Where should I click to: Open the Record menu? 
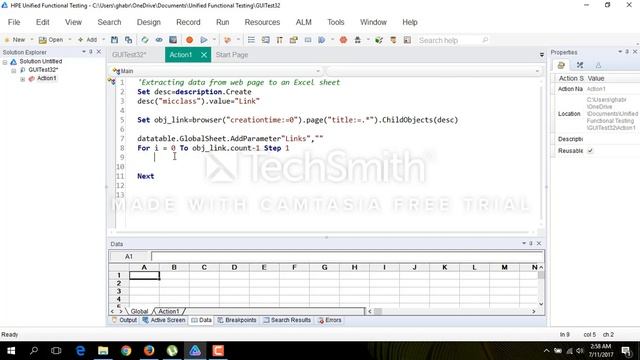188,22
